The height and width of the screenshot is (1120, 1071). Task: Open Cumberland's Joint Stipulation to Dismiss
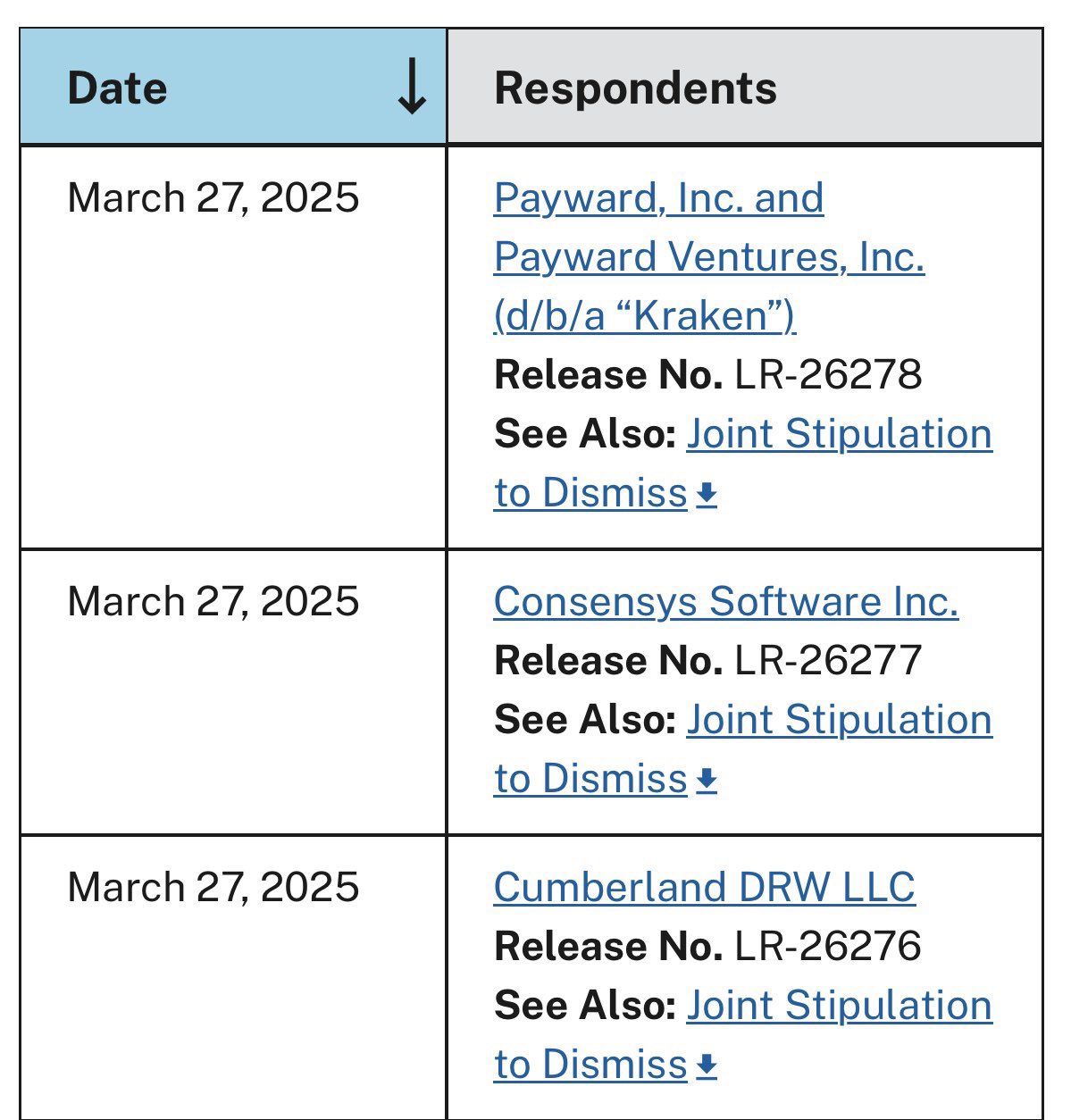click(x=838, y=1007)
